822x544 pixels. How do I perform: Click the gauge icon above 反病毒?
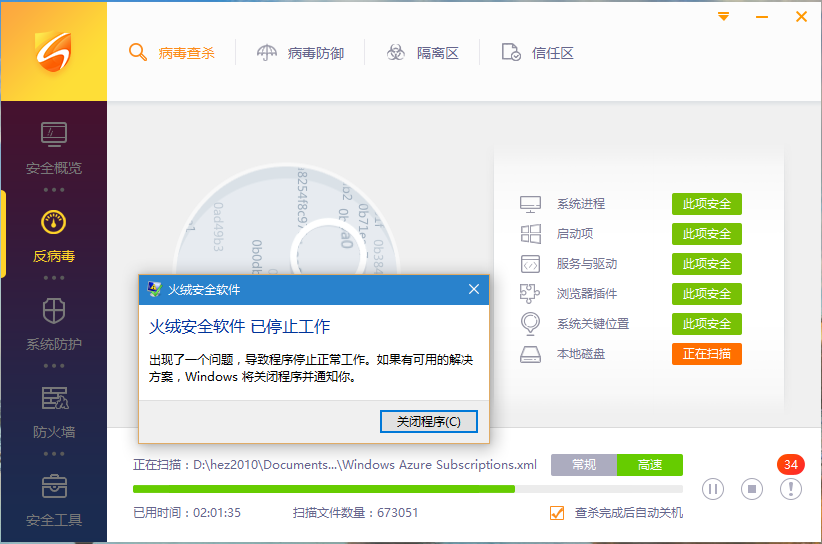pyautogui.click(x=53, y=222)
